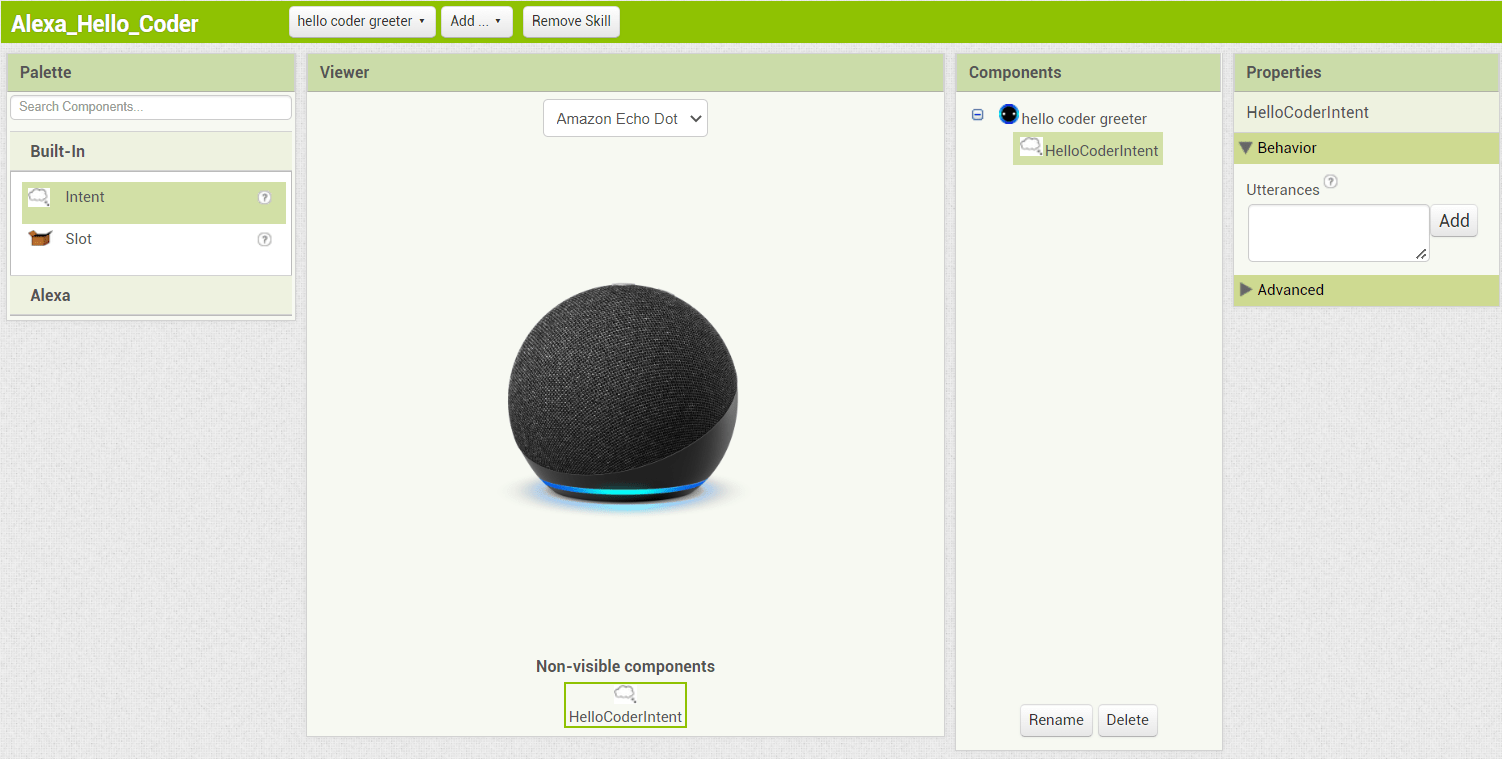The height and width of the screenshot is (759, 1502).
Task: Add a new utterance with the Add button
Action: point(1454,220)
